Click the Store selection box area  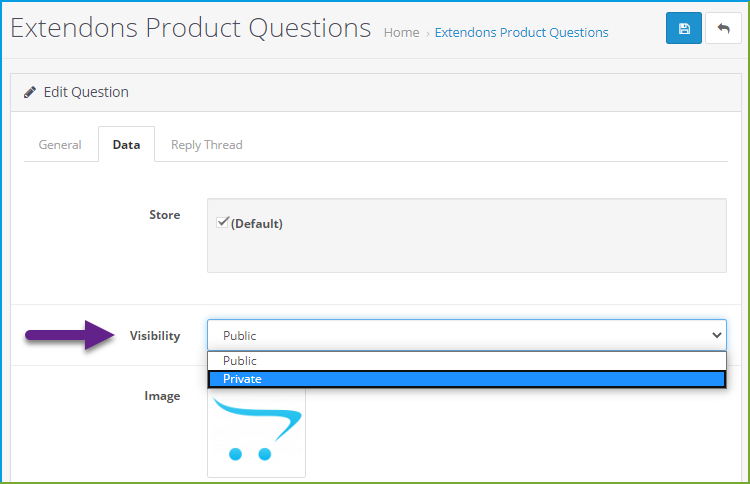pos(467,235)
